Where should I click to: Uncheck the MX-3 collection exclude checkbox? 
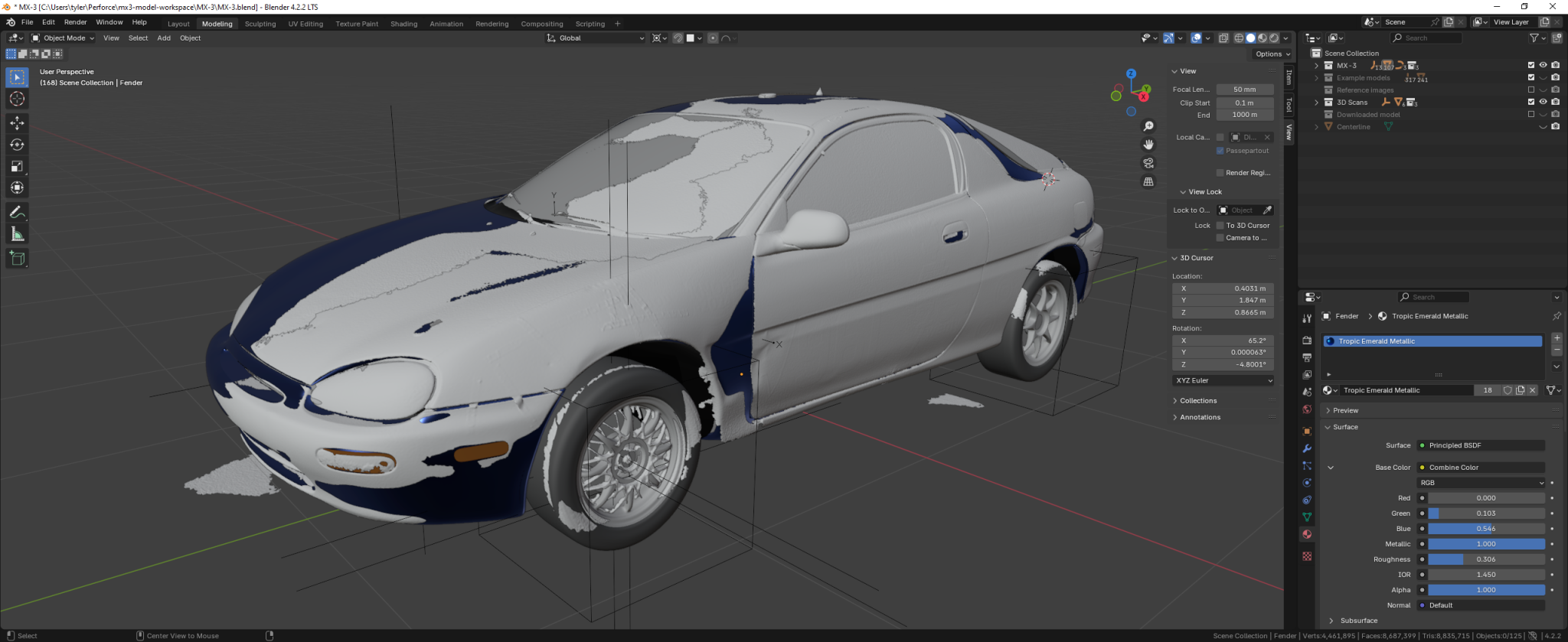click(1531, 65)
